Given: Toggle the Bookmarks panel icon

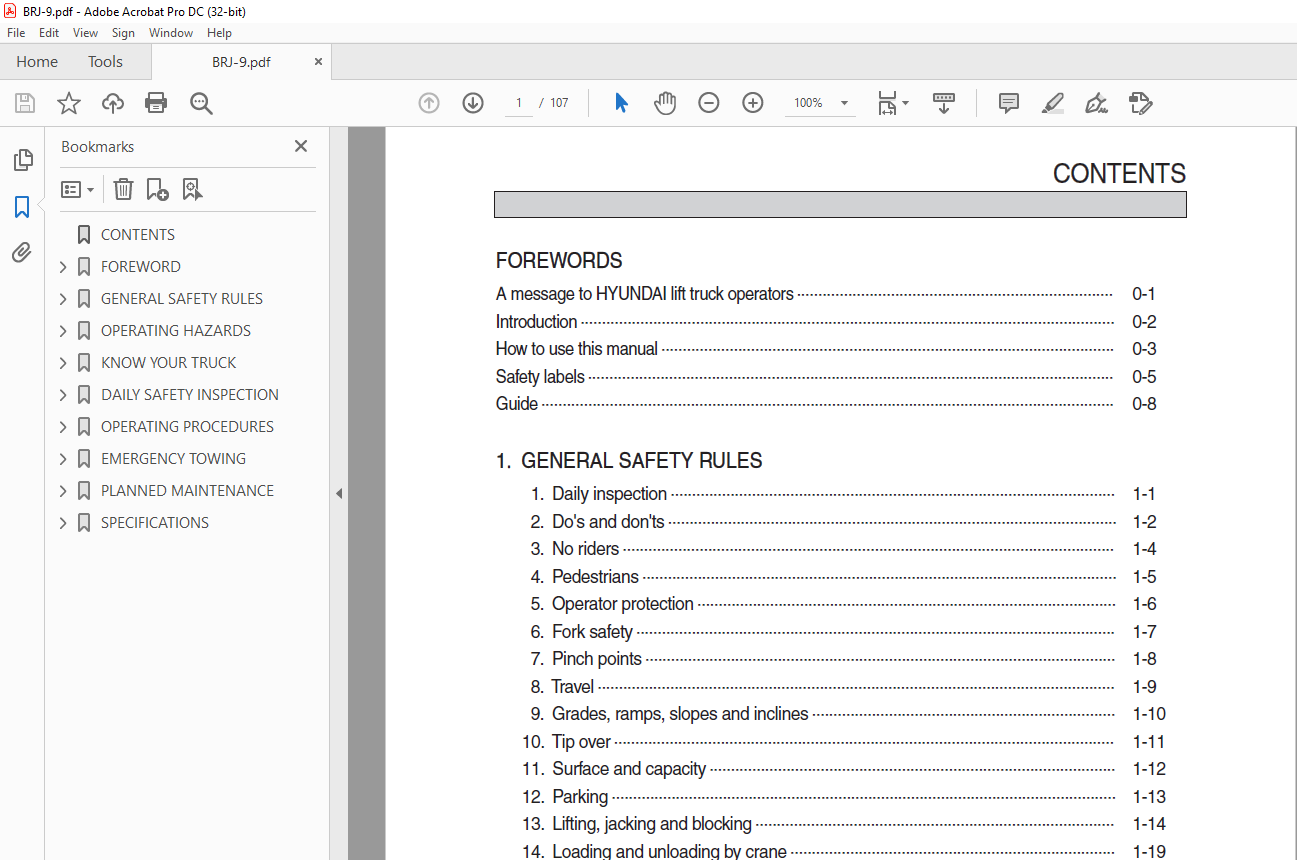Looking at the screenshot, I should (22, 207).
